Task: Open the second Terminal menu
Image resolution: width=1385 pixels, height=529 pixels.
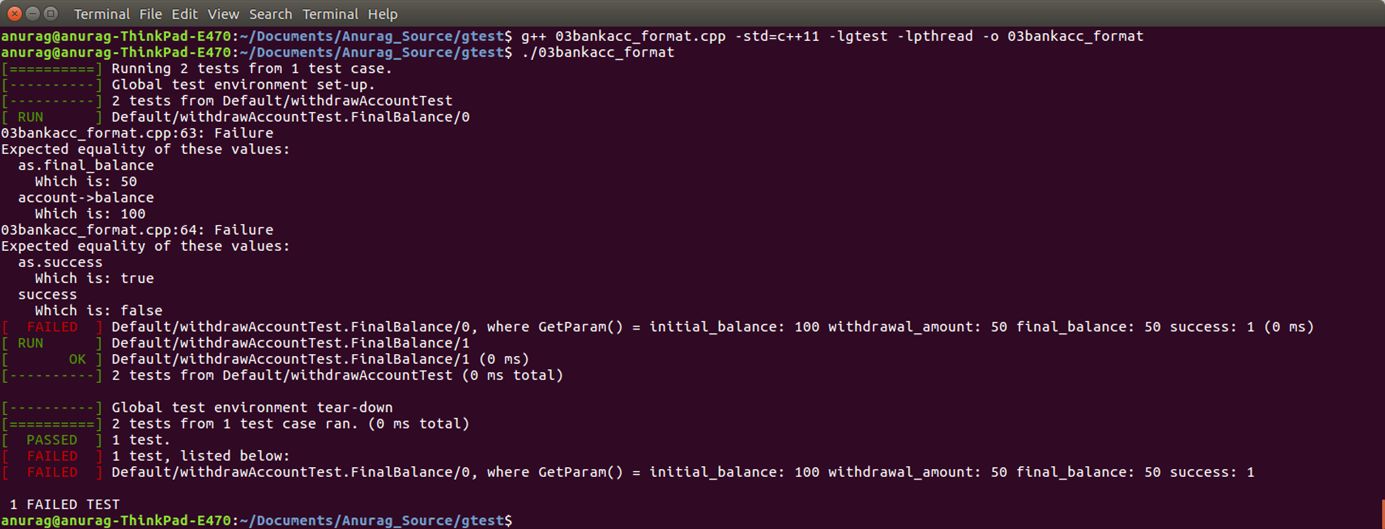Action: tap(331, 14)
